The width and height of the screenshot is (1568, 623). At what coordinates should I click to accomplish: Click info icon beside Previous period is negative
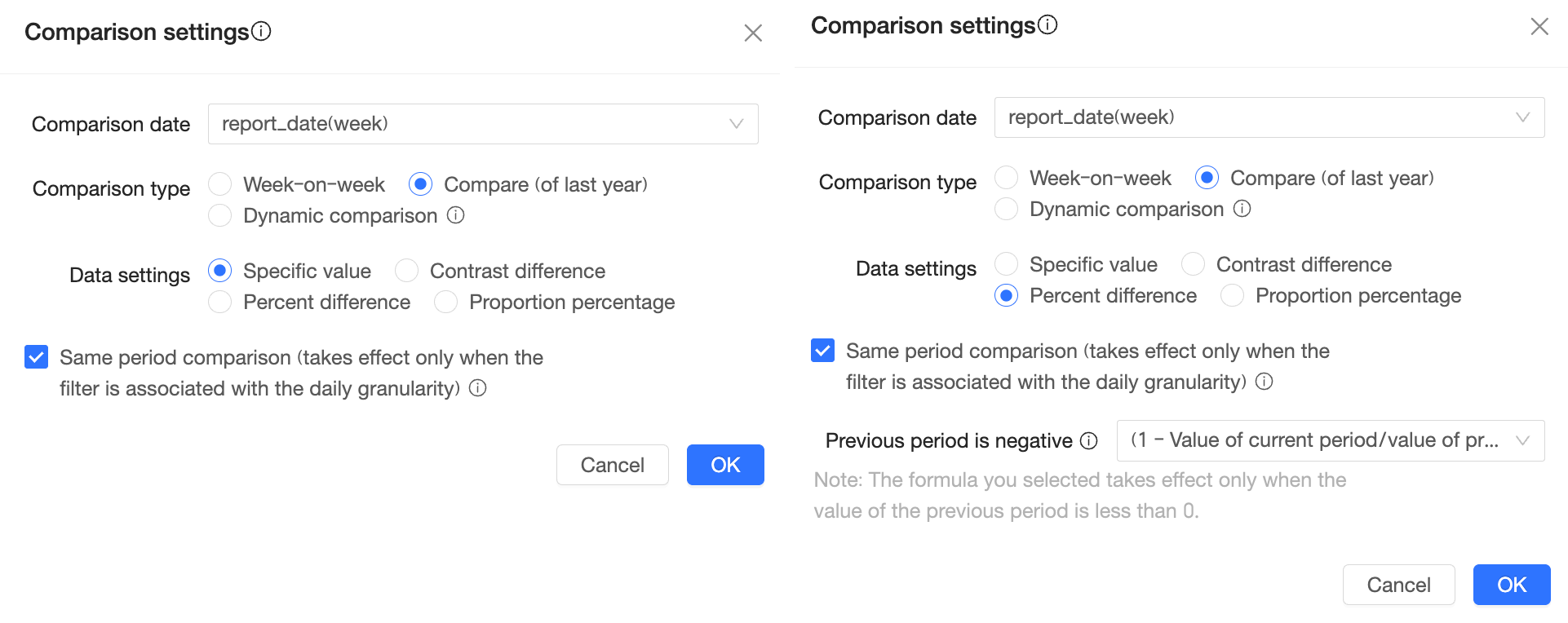[x=1089, y=441]
